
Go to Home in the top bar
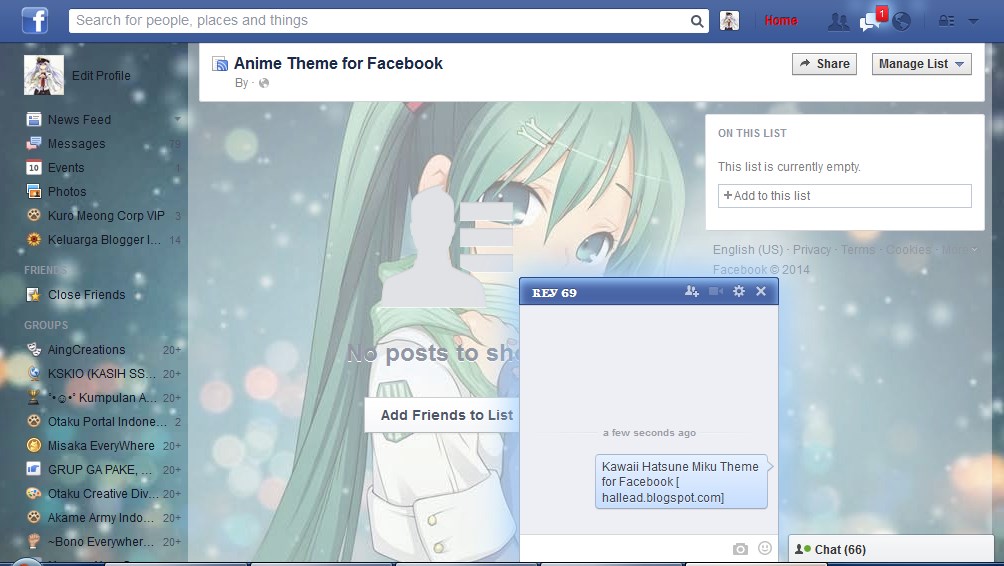click(x=781, y=20)
